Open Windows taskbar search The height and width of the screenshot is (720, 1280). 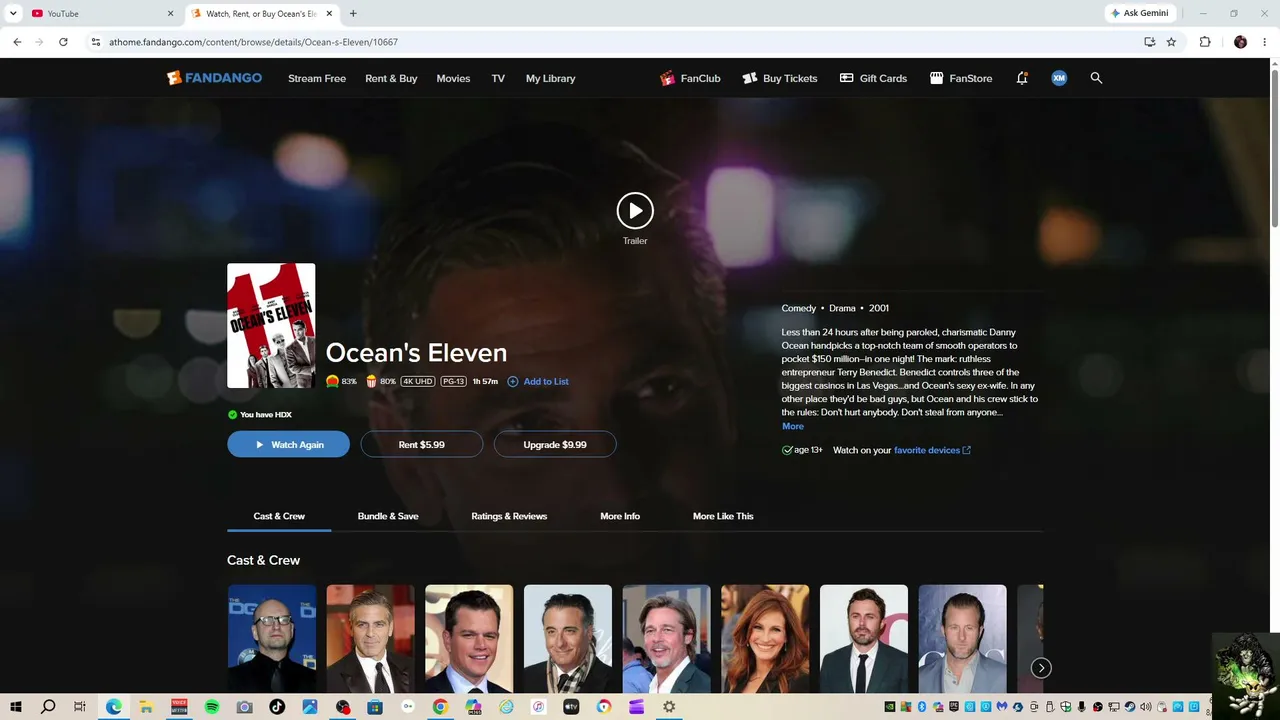(48, 707)
